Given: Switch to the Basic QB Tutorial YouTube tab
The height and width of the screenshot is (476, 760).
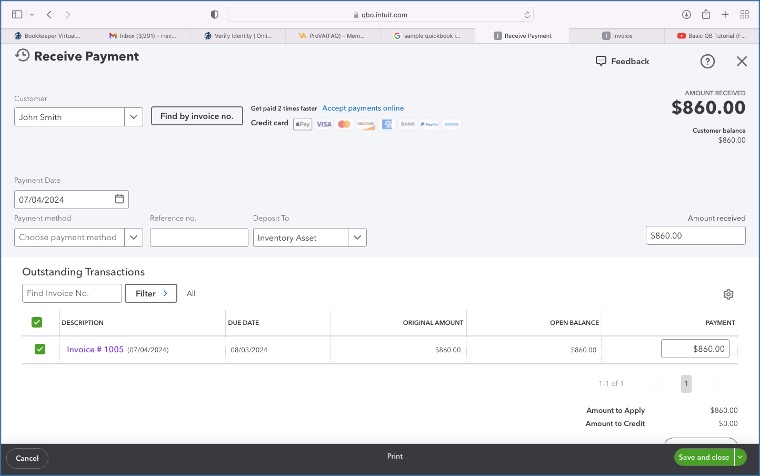Looking at the screenshot, I should pos(712,36).
